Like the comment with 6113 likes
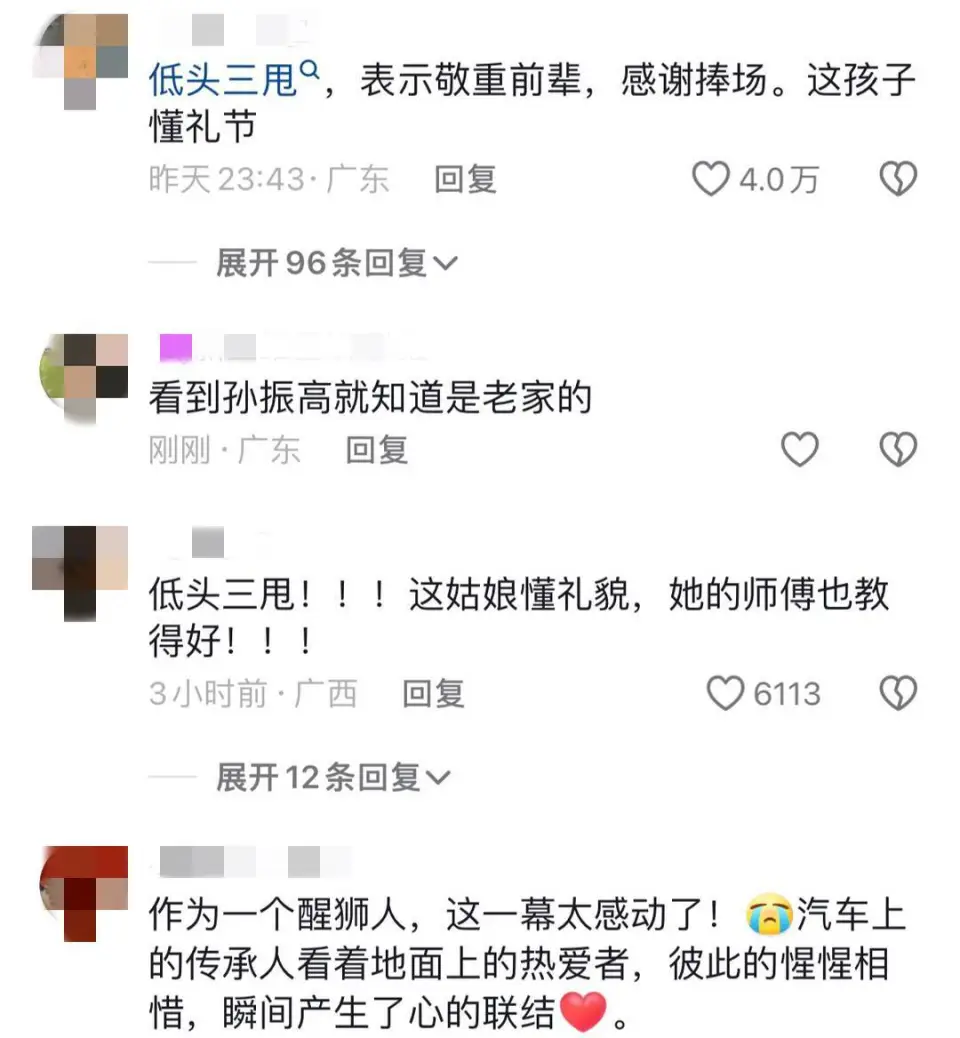 pyautogui.click(x=725, y=693)
